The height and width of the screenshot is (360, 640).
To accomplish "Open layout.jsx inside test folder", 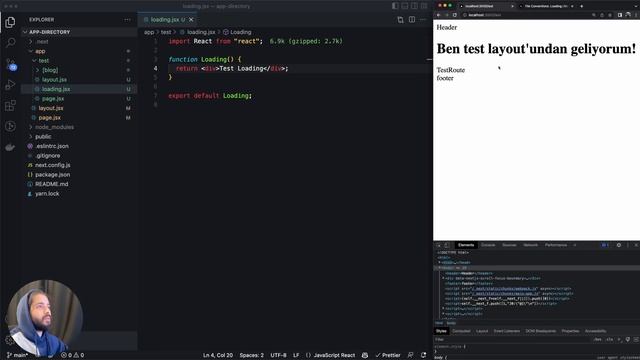I will click(x=79, y=80).
